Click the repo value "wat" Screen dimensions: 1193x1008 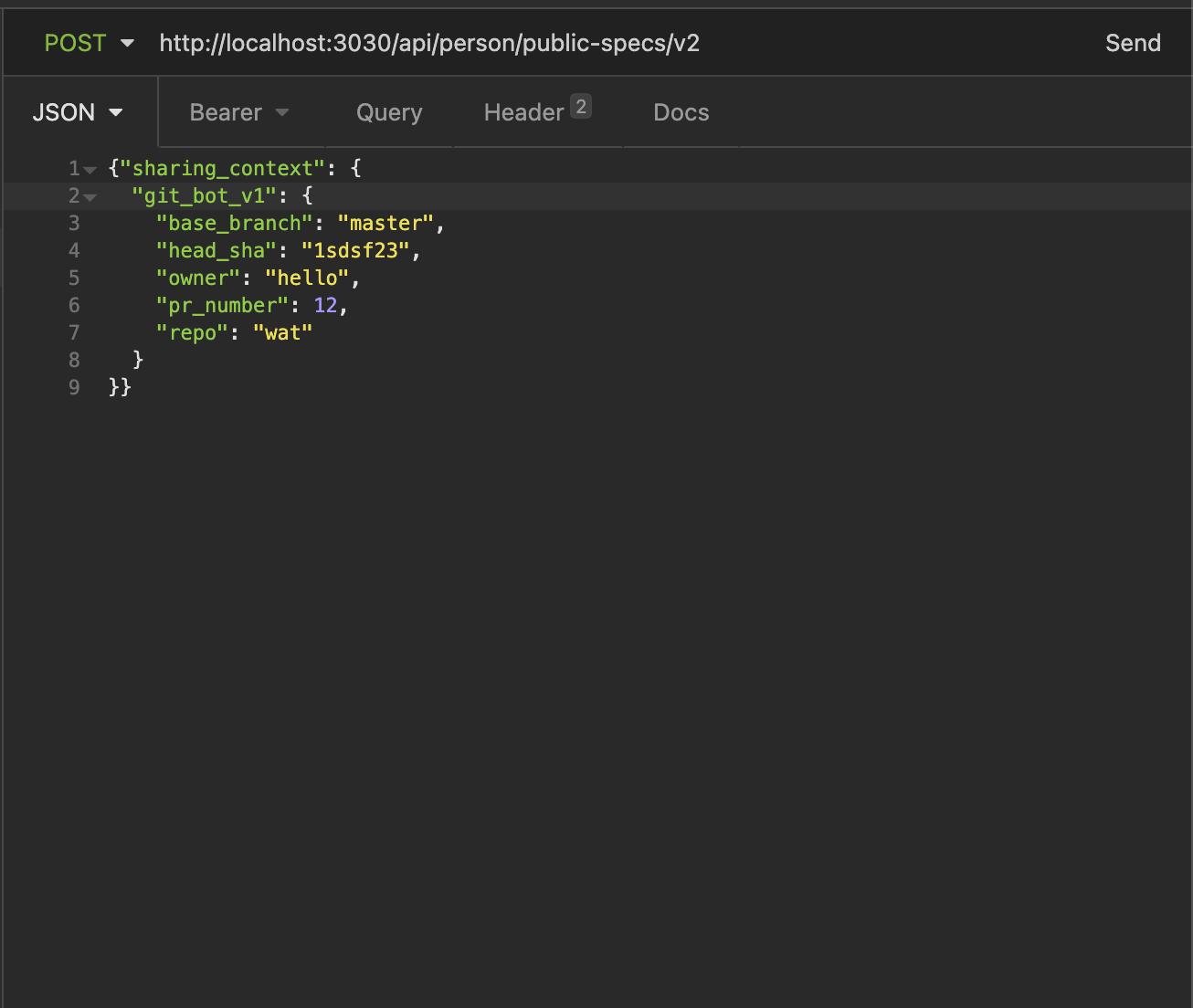pyautogui.click(x=282, y=332)
